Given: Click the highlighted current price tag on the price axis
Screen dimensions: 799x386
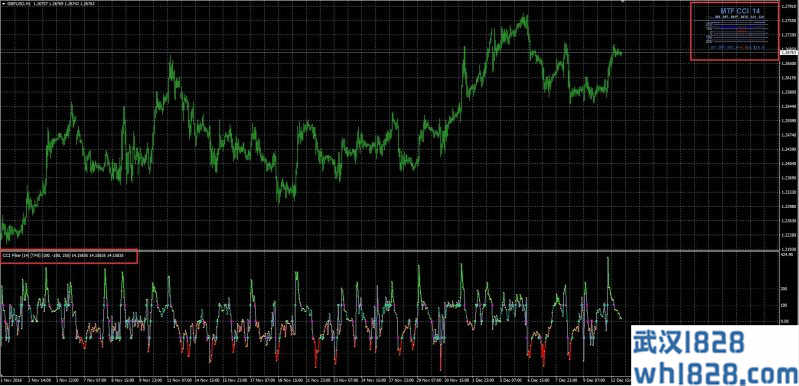Looking at the screenshot, I should [x=788, y=52].
